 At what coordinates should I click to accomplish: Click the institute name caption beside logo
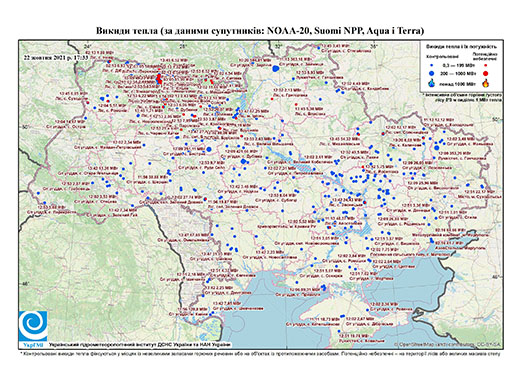click(x=139, y=344)
